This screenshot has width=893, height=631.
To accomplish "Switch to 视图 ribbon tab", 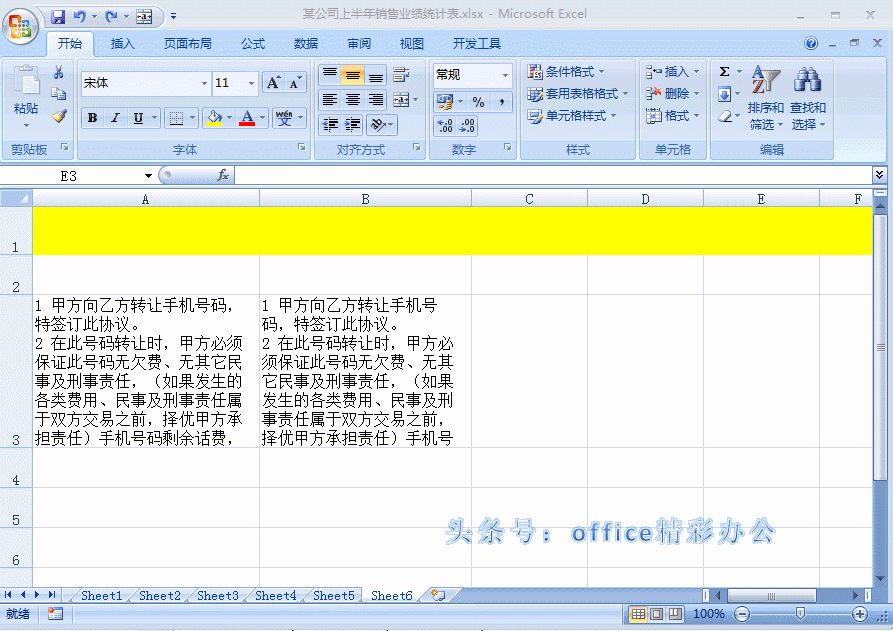I will point(412,43).
